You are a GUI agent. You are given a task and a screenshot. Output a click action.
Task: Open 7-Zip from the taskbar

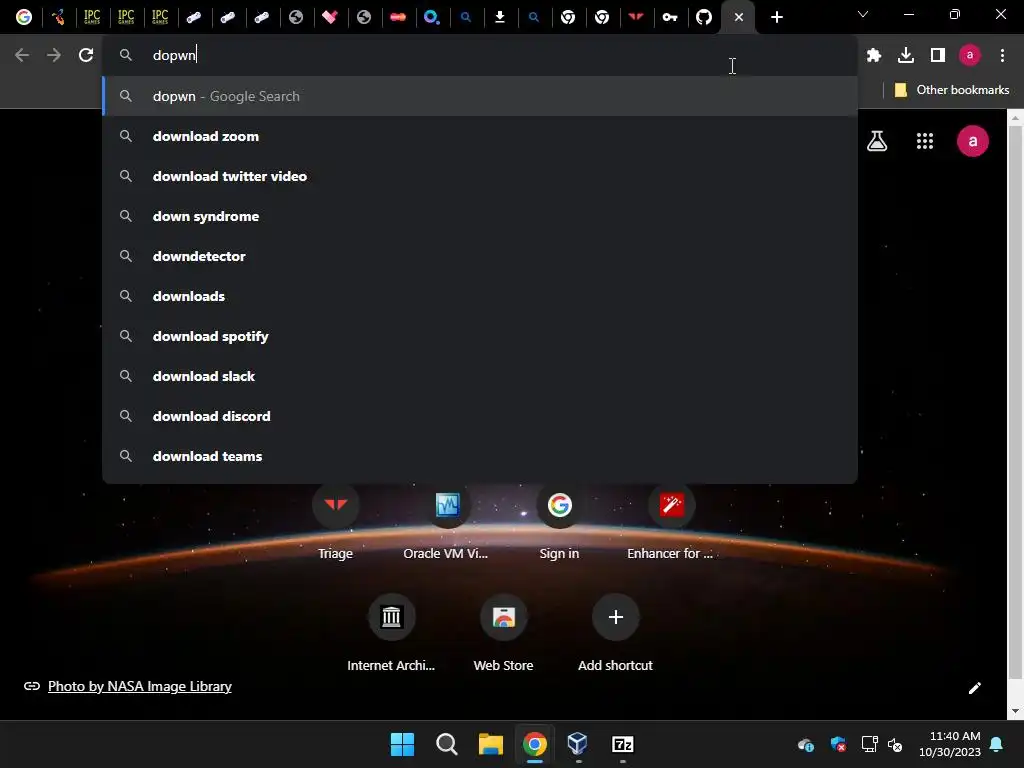tap(622, 744)
